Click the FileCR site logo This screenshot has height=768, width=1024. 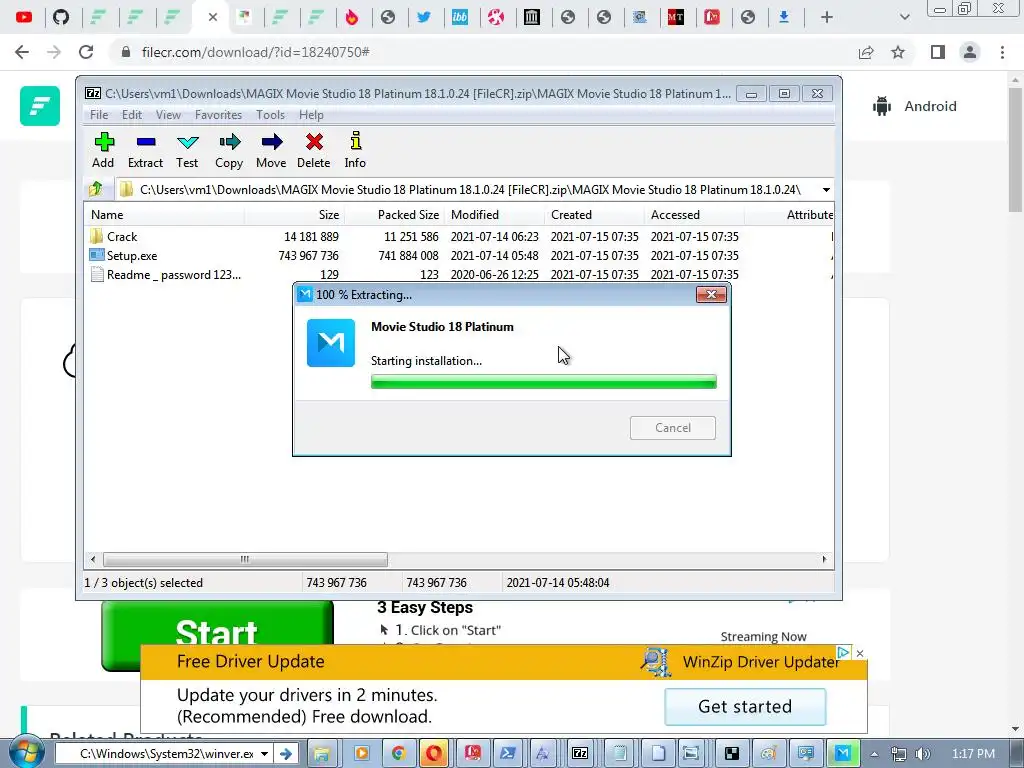point(40,106)
